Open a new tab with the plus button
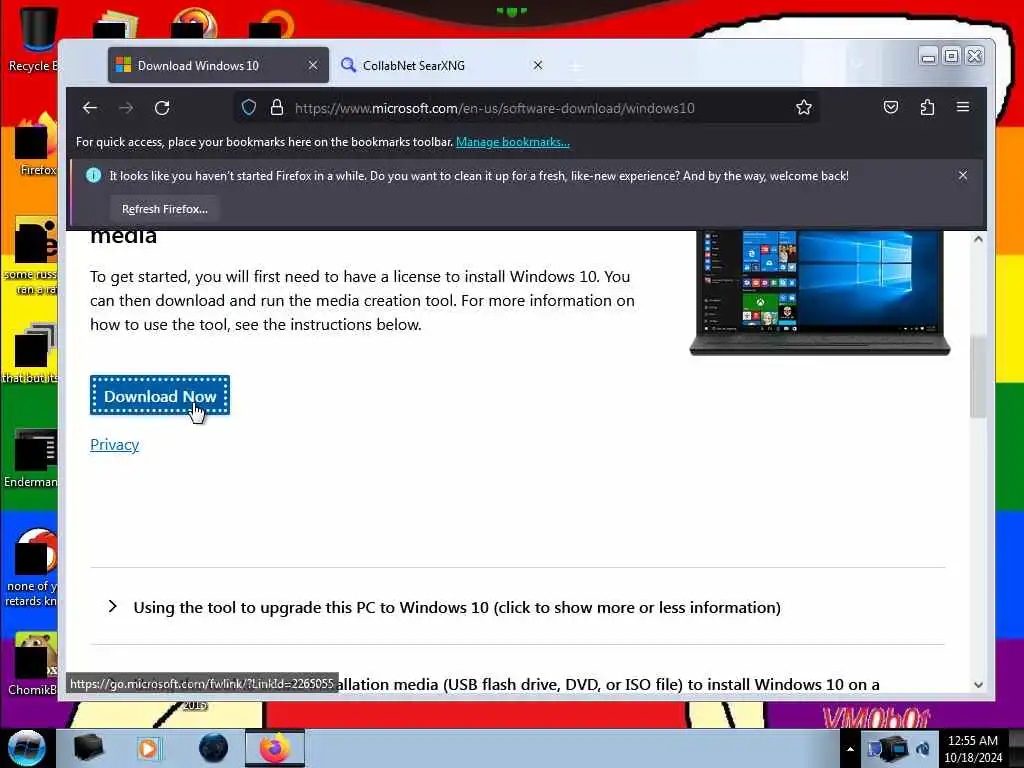This screenshot has width=1024, height=768. (x=575, y=67)
